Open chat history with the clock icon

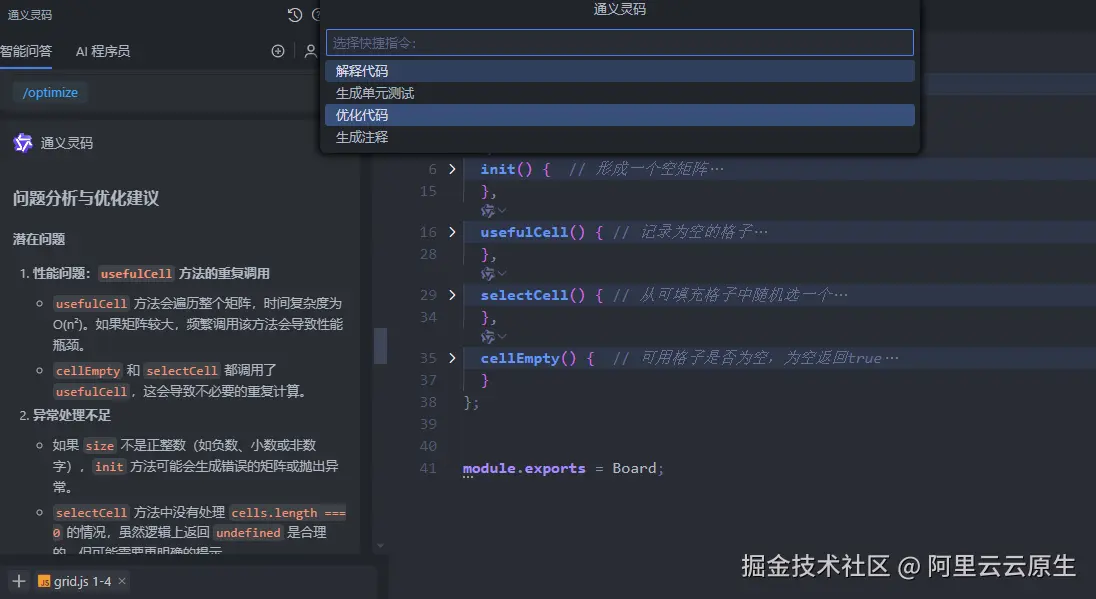[x=295, y=15]
